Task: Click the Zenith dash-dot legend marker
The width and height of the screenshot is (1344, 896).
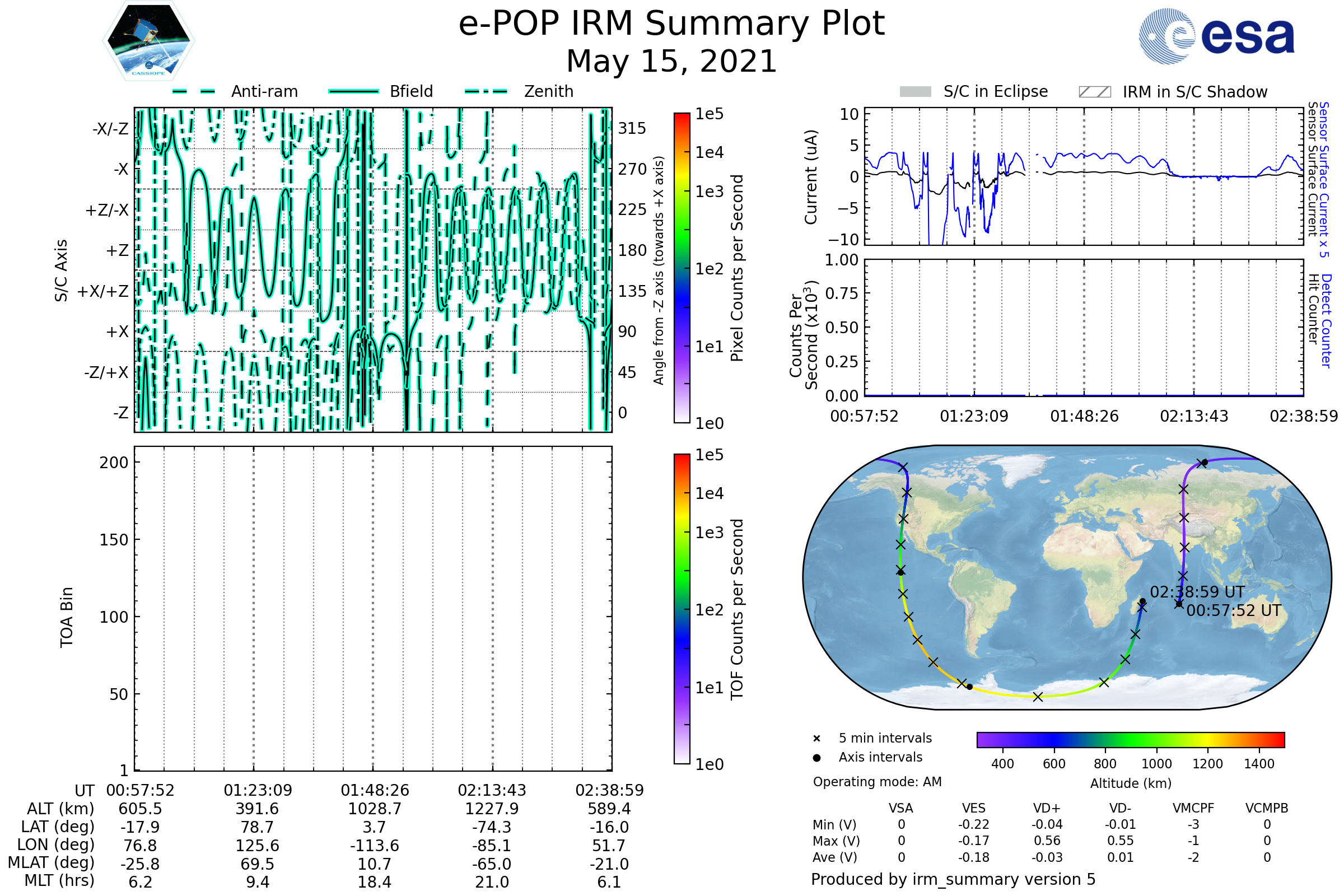Action: tap(486, 91)
